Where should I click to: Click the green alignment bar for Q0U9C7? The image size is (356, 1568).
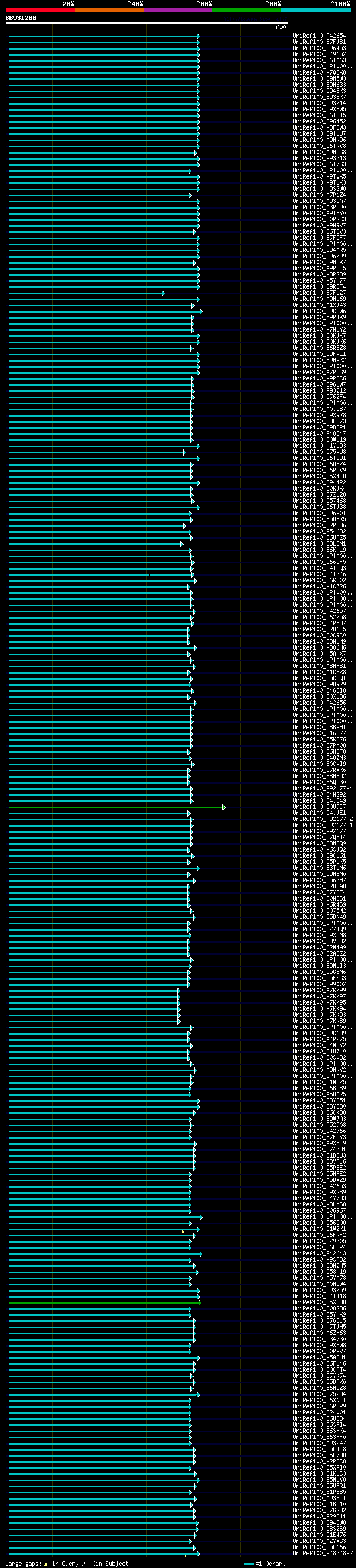point(117,807)
